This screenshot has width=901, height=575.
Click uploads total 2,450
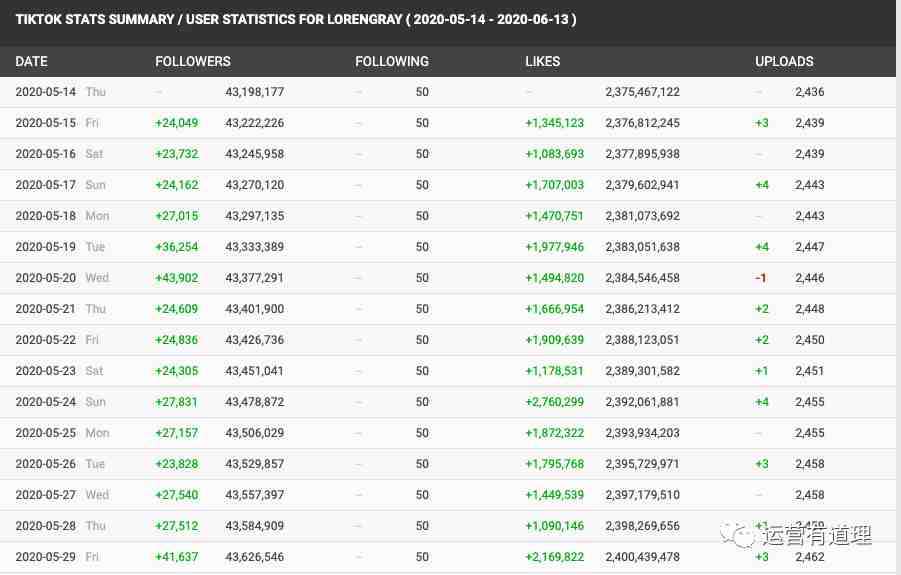coord(810,340)
